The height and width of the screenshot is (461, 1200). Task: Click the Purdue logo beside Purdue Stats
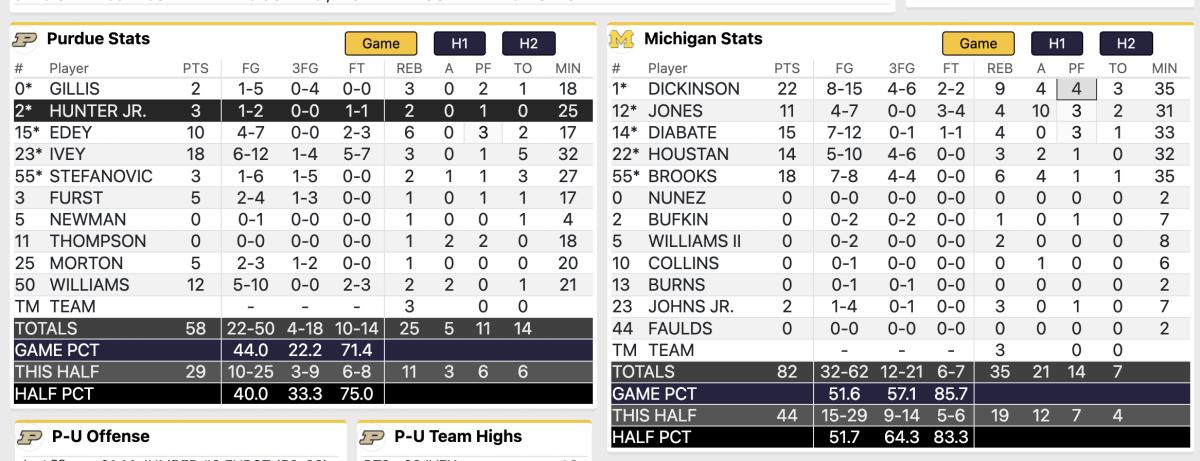click(25, 40)
